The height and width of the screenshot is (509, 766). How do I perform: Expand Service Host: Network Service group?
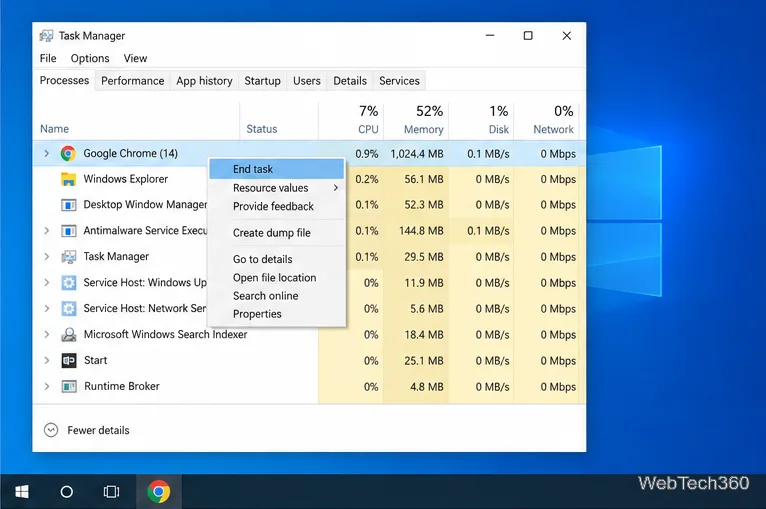pos(46,308)
